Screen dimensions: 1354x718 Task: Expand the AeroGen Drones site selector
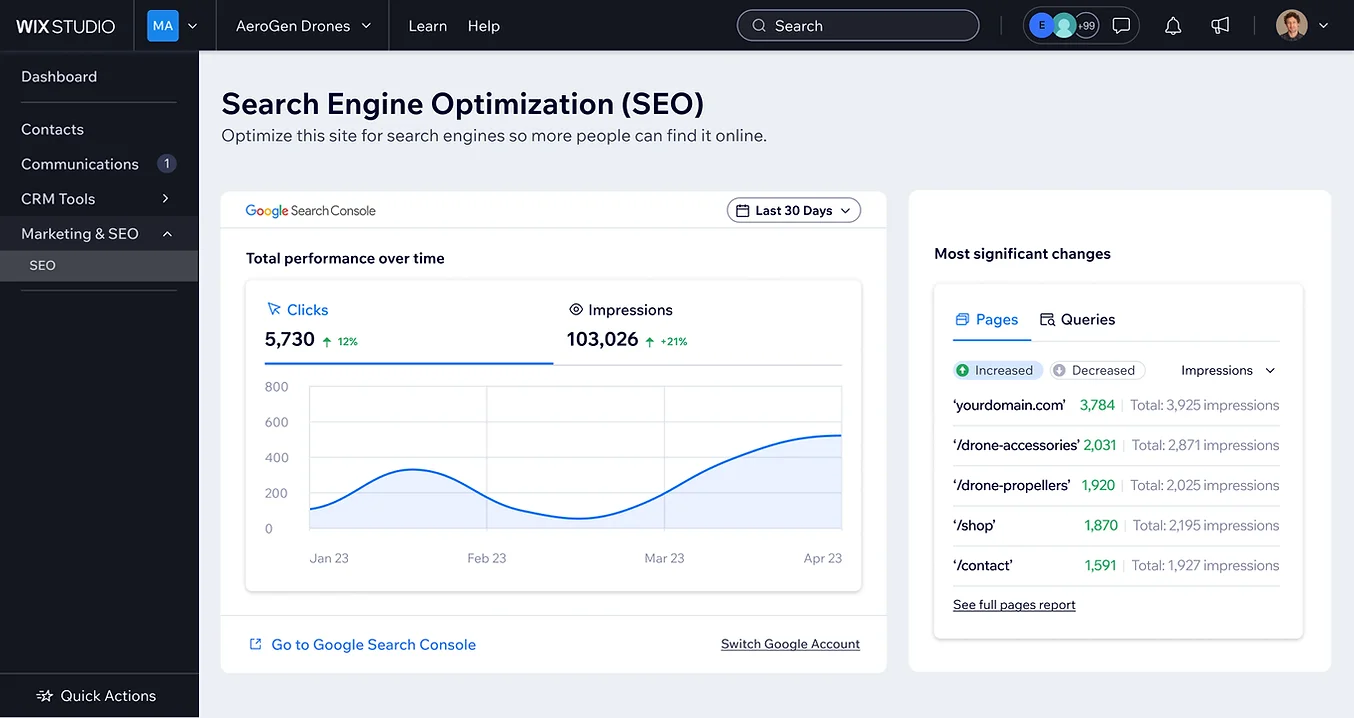(303, 26)
